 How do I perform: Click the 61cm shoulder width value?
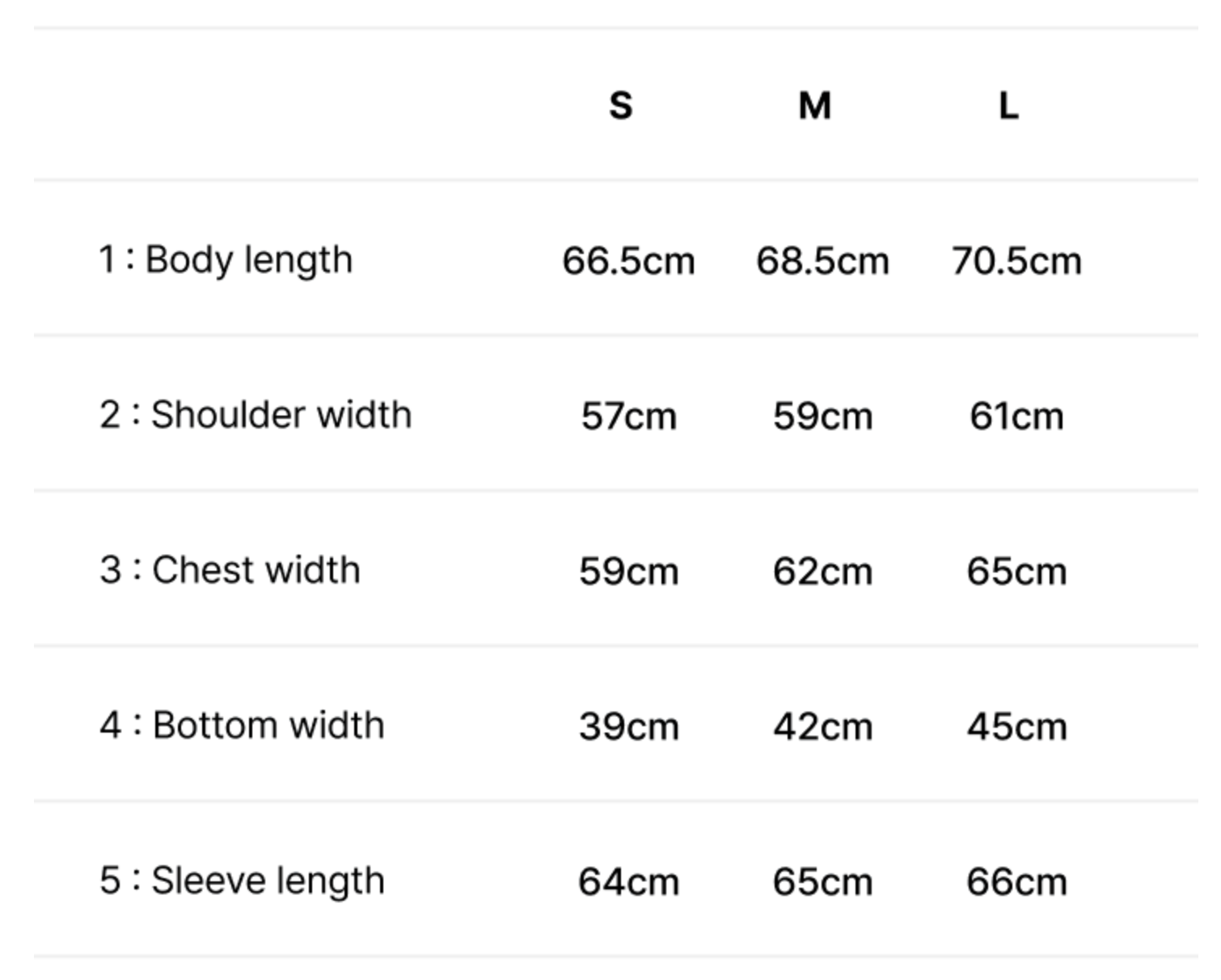point(1016,416)
